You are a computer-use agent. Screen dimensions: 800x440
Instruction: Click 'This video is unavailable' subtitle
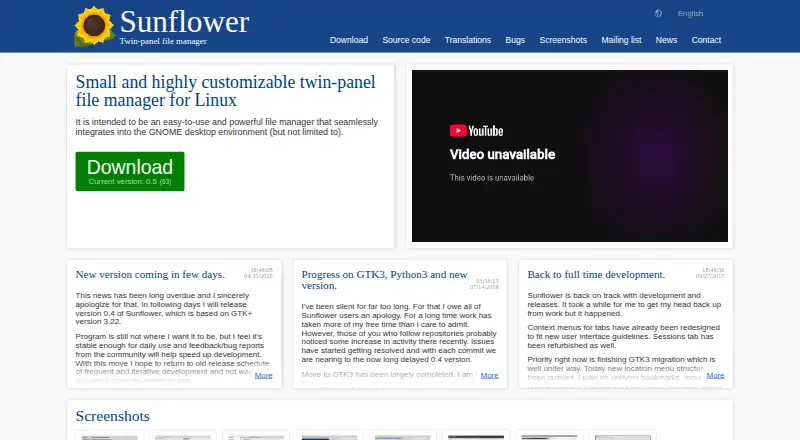[x=492, y=178]
